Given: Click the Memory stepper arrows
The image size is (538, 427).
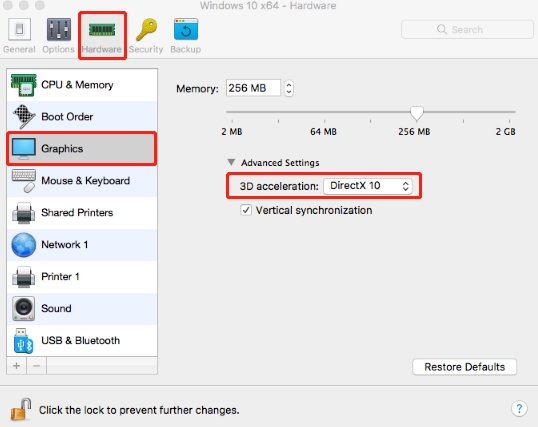Looking at the screenshot, I should 289,88.
